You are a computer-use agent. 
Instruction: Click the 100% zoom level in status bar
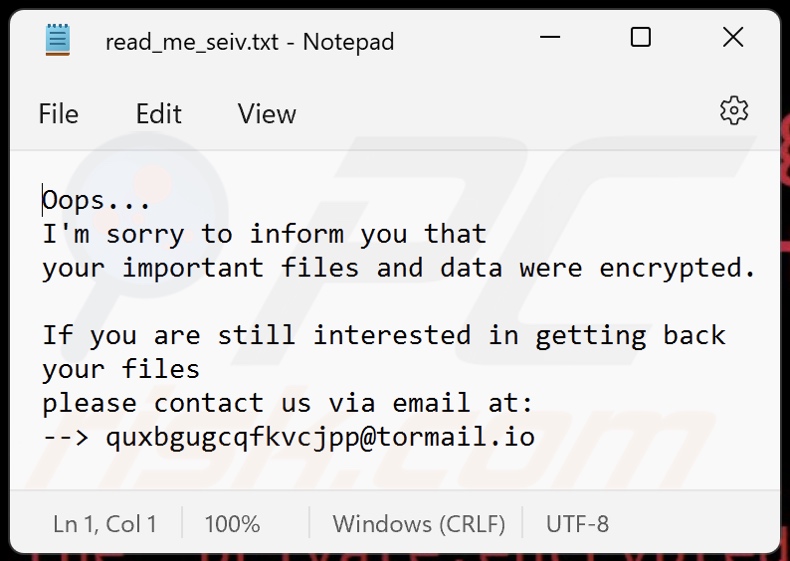(x=232, y=524)
